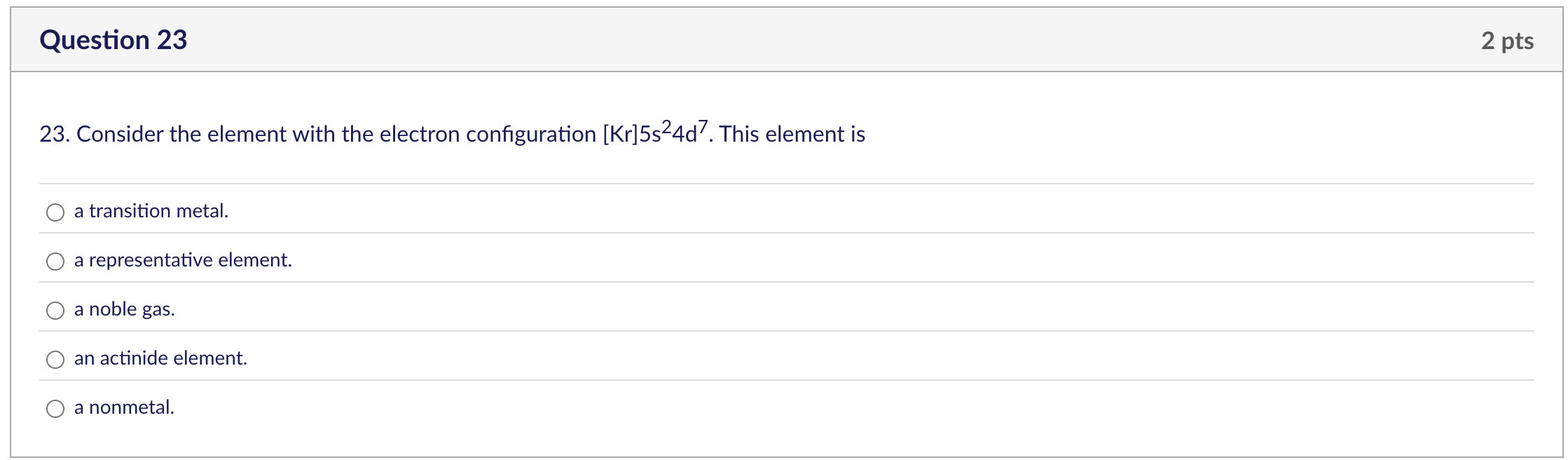Click the answer text 'an actinide element.'

coord(160,358)
